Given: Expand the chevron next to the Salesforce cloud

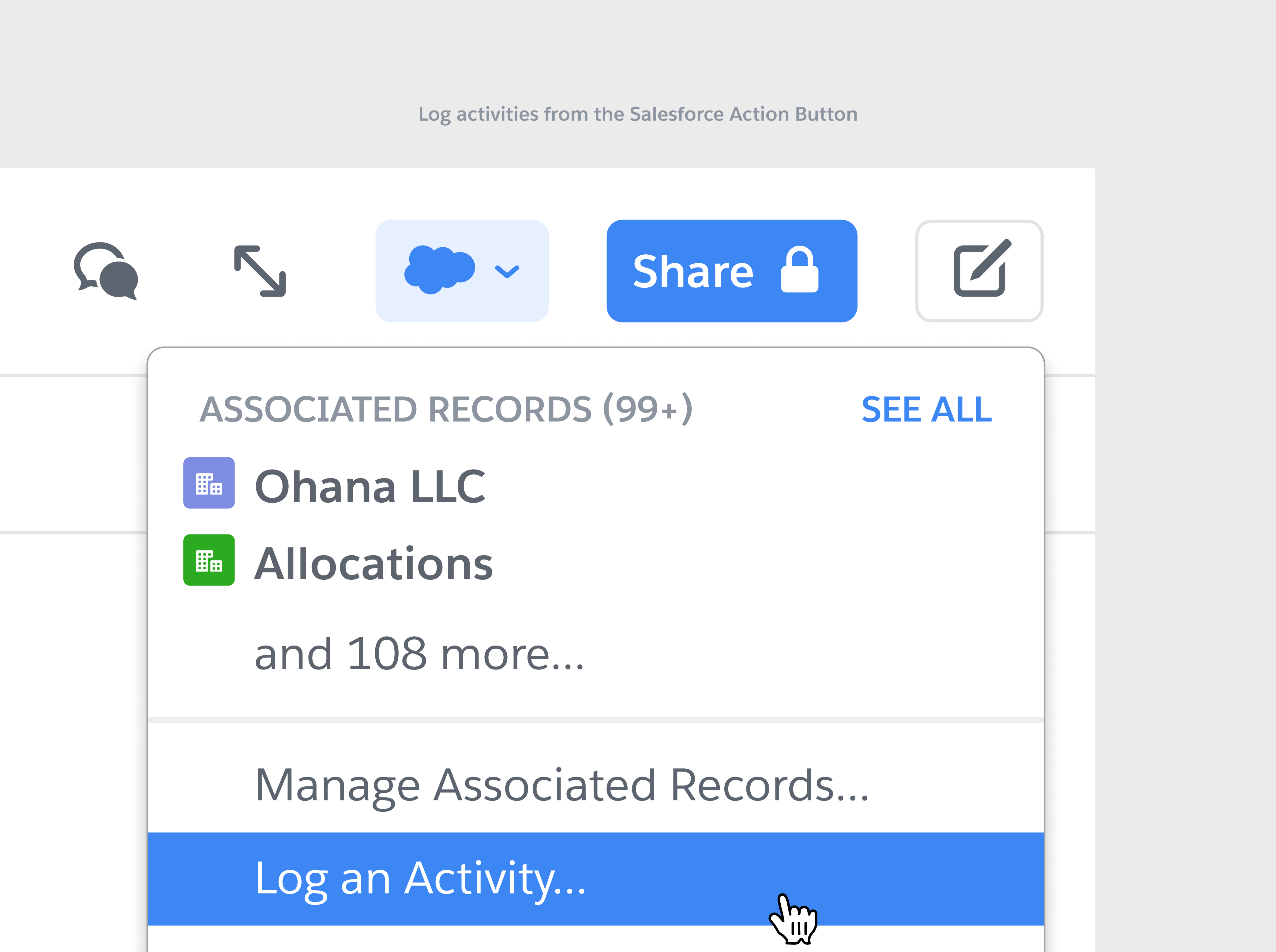Looking at the screenshot, I should pos(507,271).
